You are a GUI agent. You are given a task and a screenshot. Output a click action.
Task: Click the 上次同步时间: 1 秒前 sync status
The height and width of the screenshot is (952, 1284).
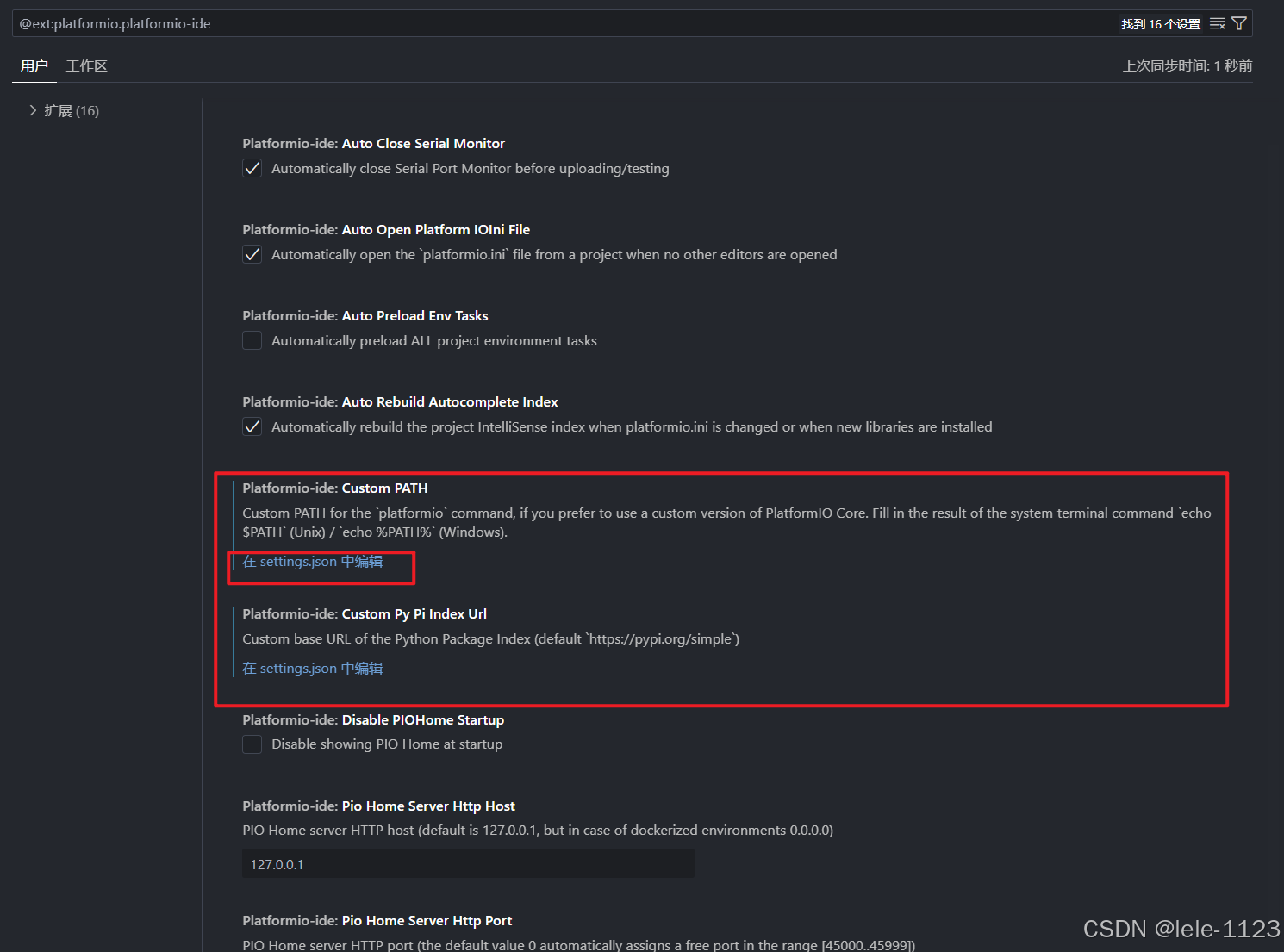1187,66
